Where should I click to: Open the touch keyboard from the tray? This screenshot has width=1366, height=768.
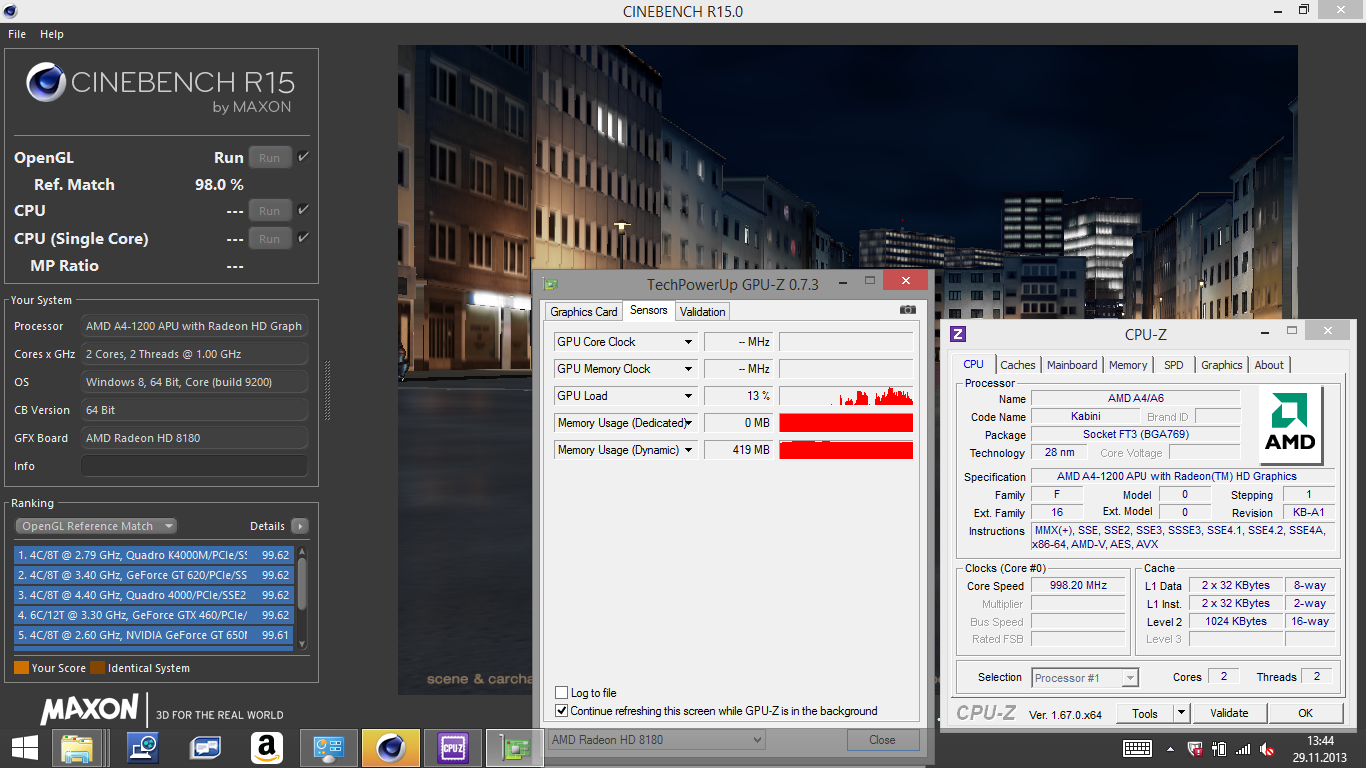[1137, 748]
